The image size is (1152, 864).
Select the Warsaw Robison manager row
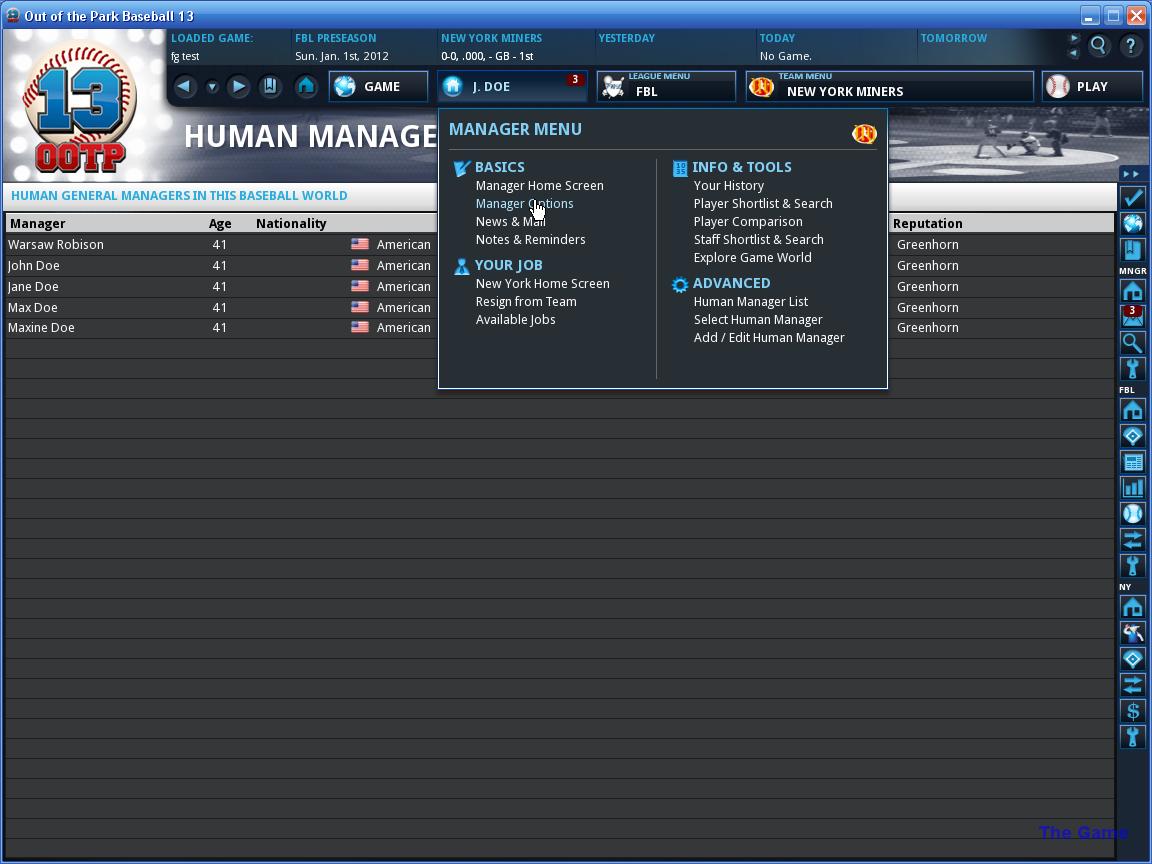point(220,245)
